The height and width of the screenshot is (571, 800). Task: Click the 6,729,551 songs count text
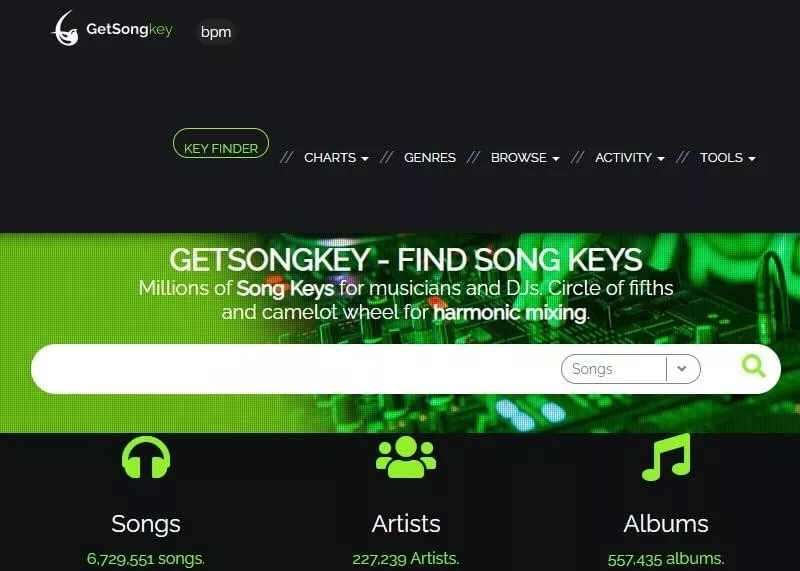(x=146, y=559)
